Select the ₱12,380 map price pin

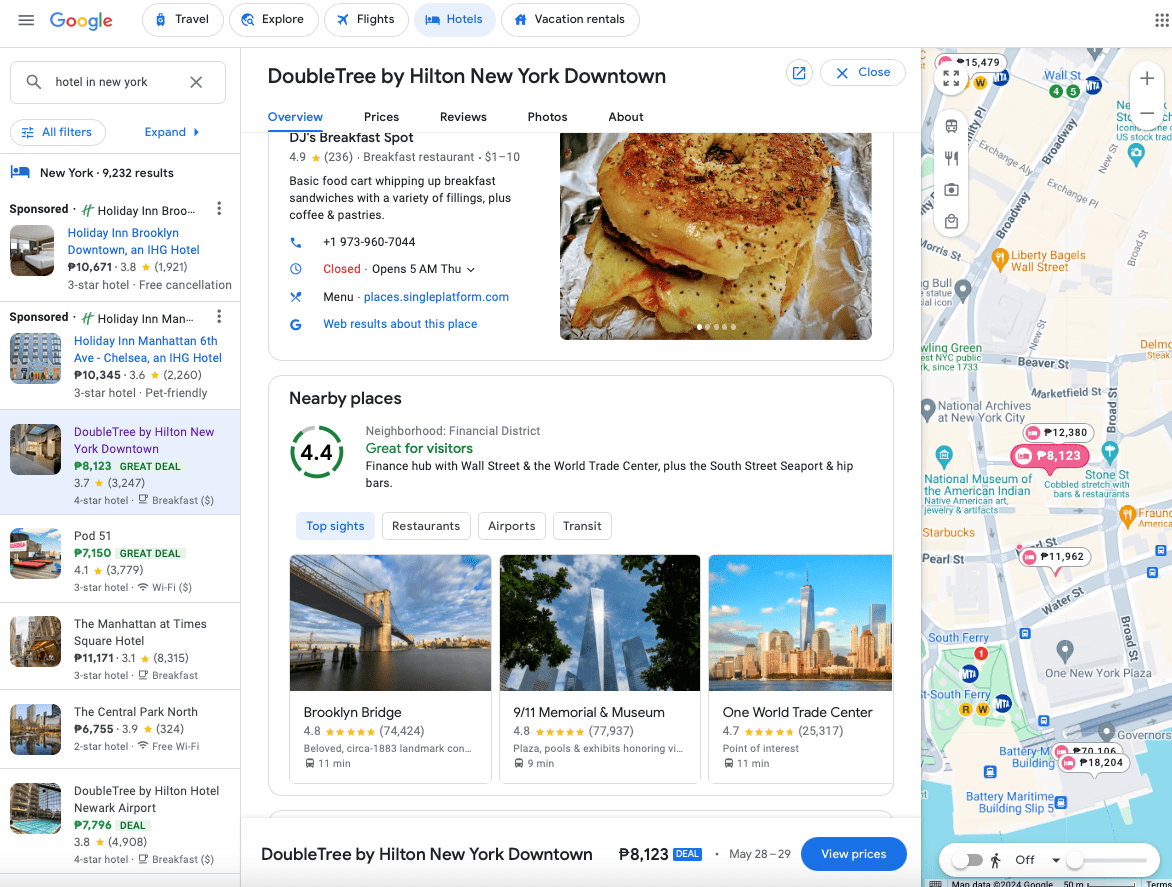(1058, 433)
